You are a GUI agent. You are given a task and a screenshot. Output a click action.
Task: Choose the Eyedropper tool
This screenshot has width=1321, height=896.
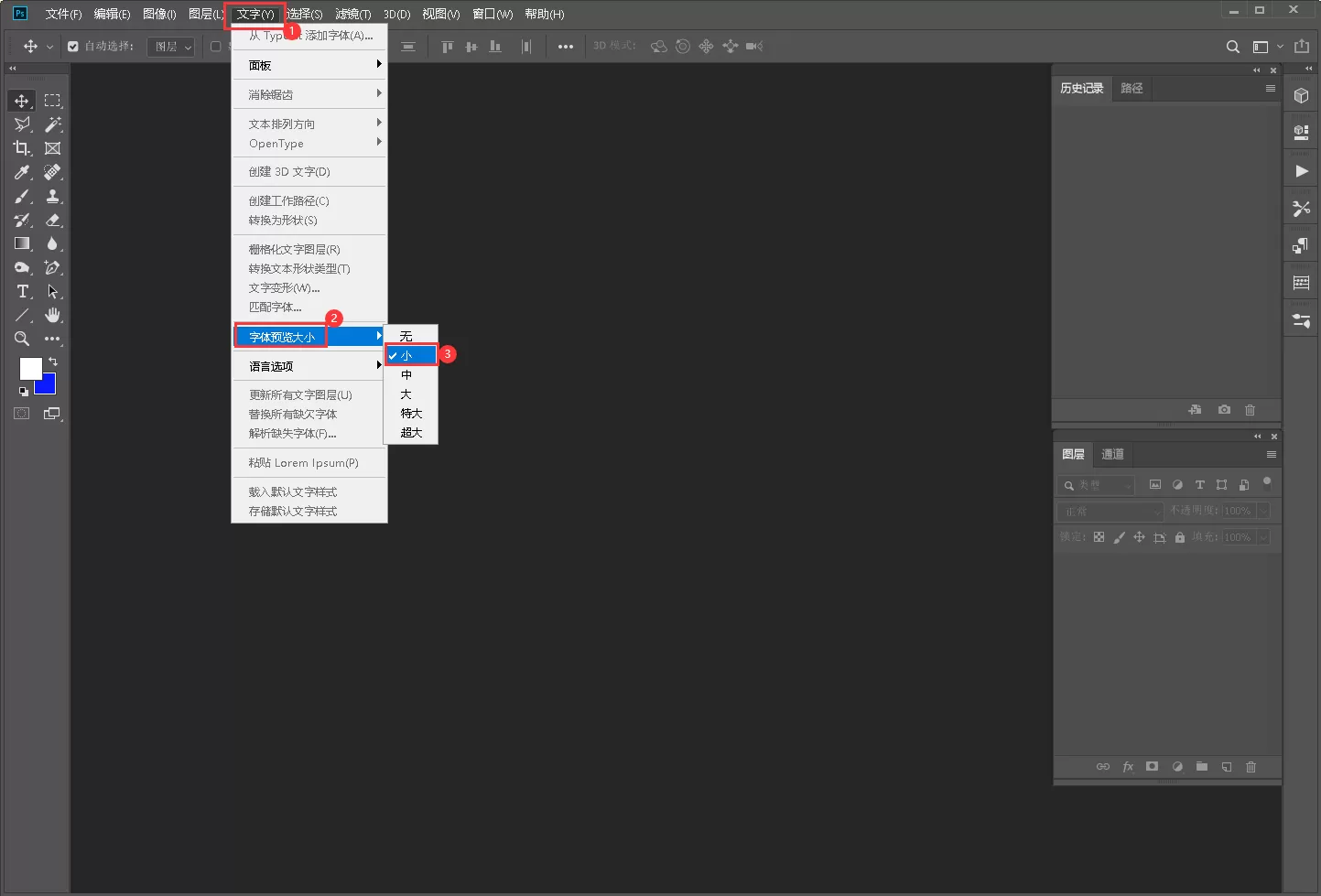22,172
